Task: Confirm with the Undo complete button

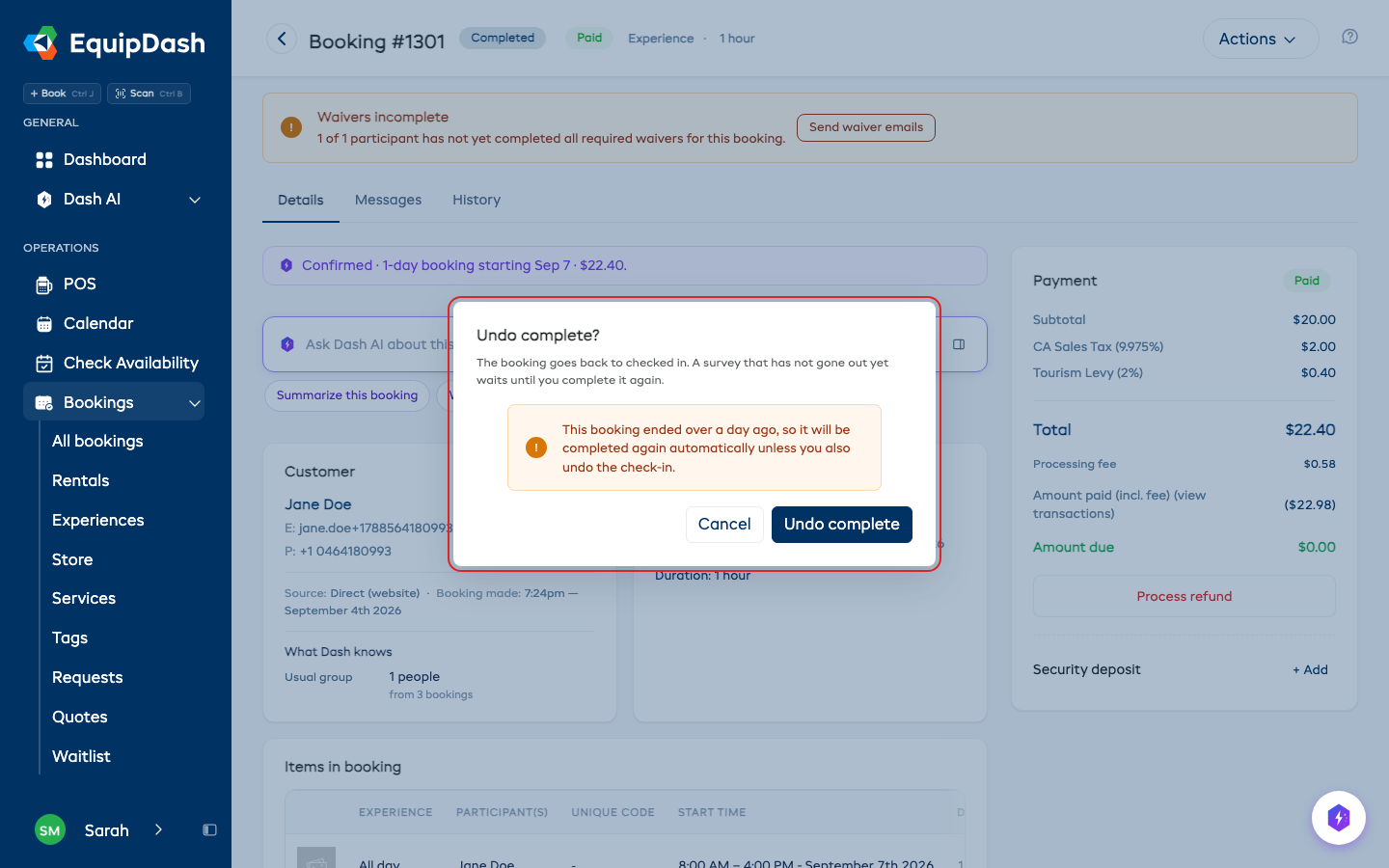Action: 842,525
